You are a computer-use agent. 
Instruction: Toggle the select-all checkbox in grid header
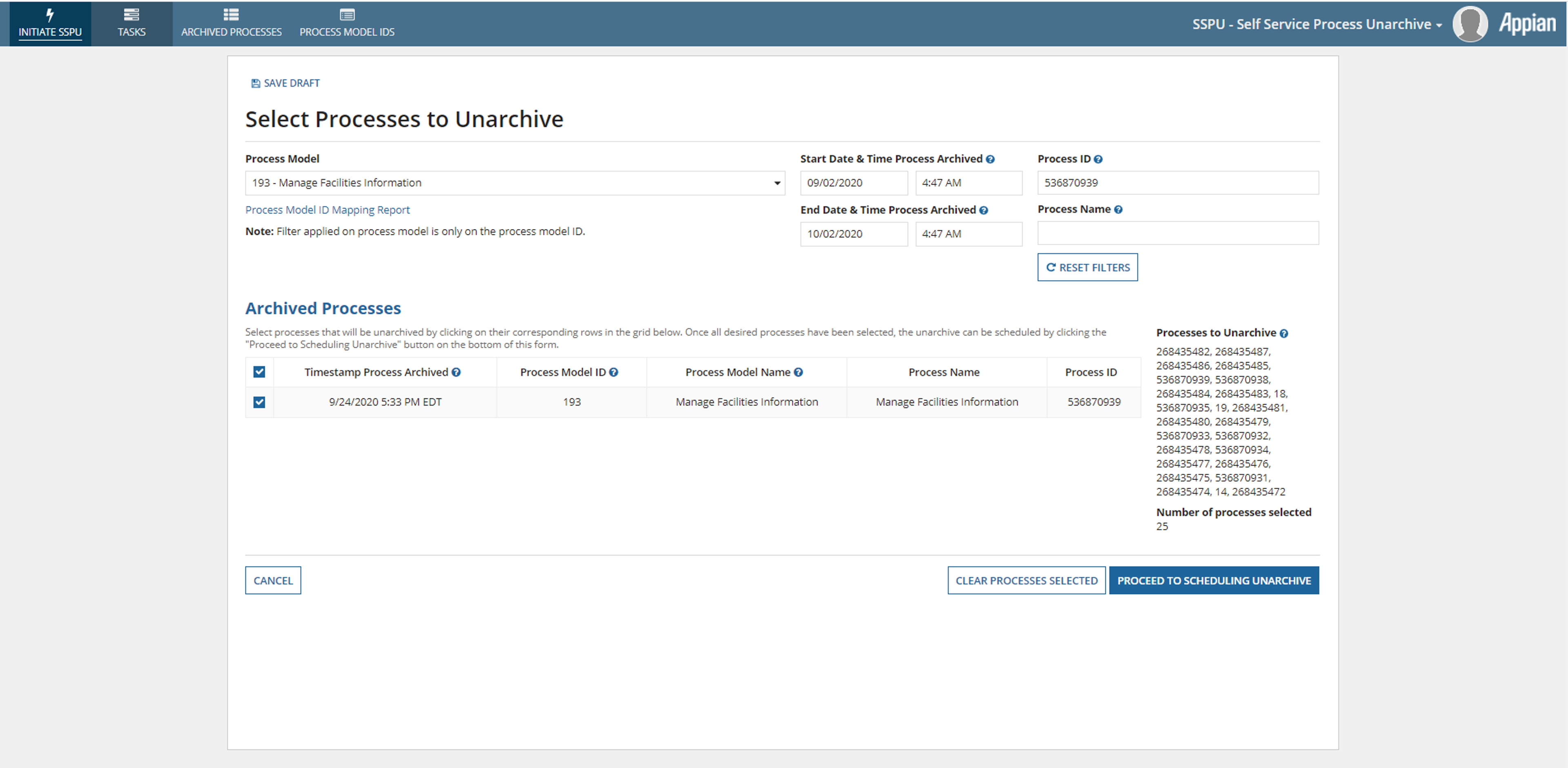click(x=259, y=372)
